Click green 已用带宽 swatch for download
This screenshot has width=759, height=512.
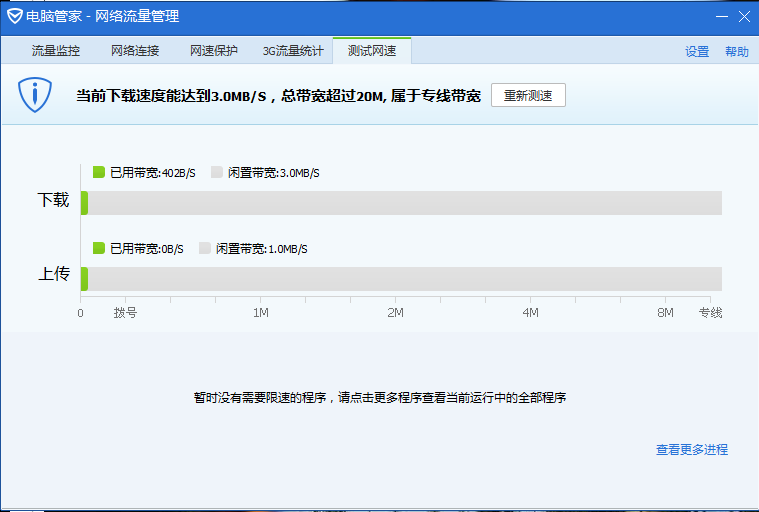(x=99, y=172)
